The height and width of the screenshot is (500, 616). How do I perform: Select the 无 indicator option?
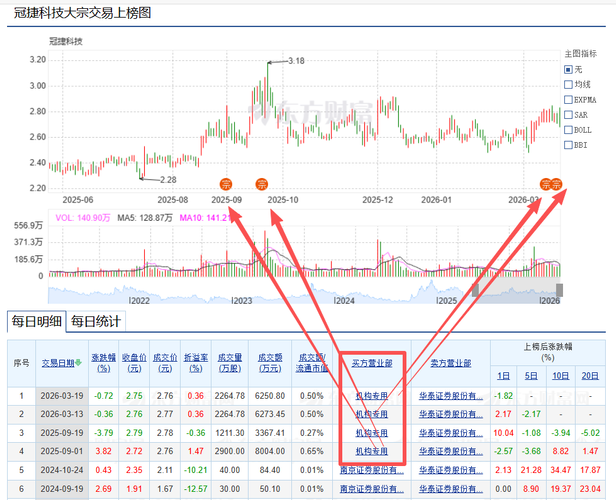(568, 70)
